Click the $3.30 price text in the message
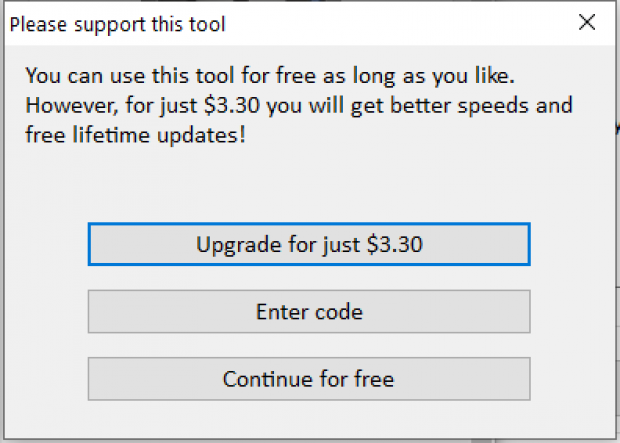The height and width of the screenshot is (443, 620). point(232,106)
